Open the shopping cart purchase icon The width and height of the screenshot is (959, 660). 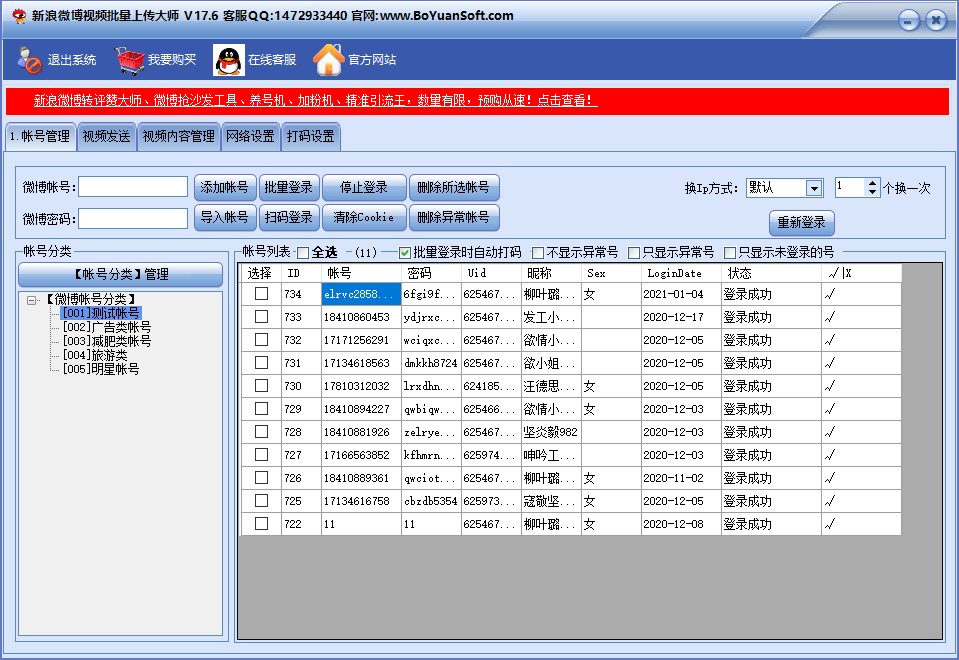click(x=130, y=60)
